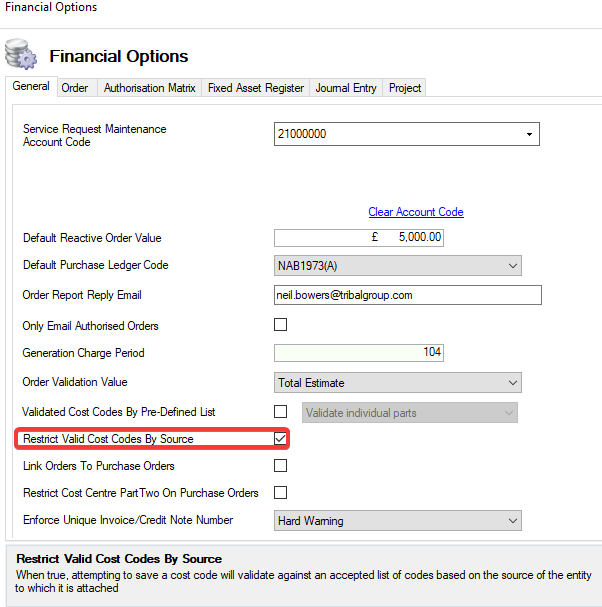602x607 pixels.
Task: Tick Restrict Cost Centre PartTwo checkbox
Action: (x=281, y=492)
